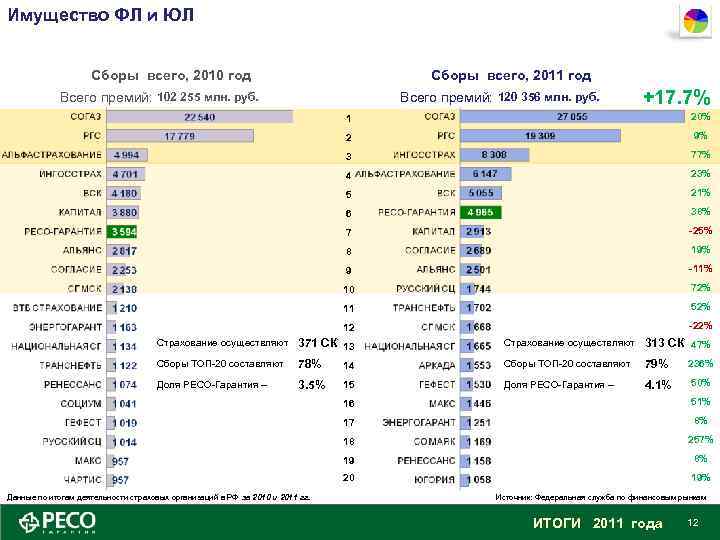Click the РЕСО Гарантия logo in the footer

57,522
